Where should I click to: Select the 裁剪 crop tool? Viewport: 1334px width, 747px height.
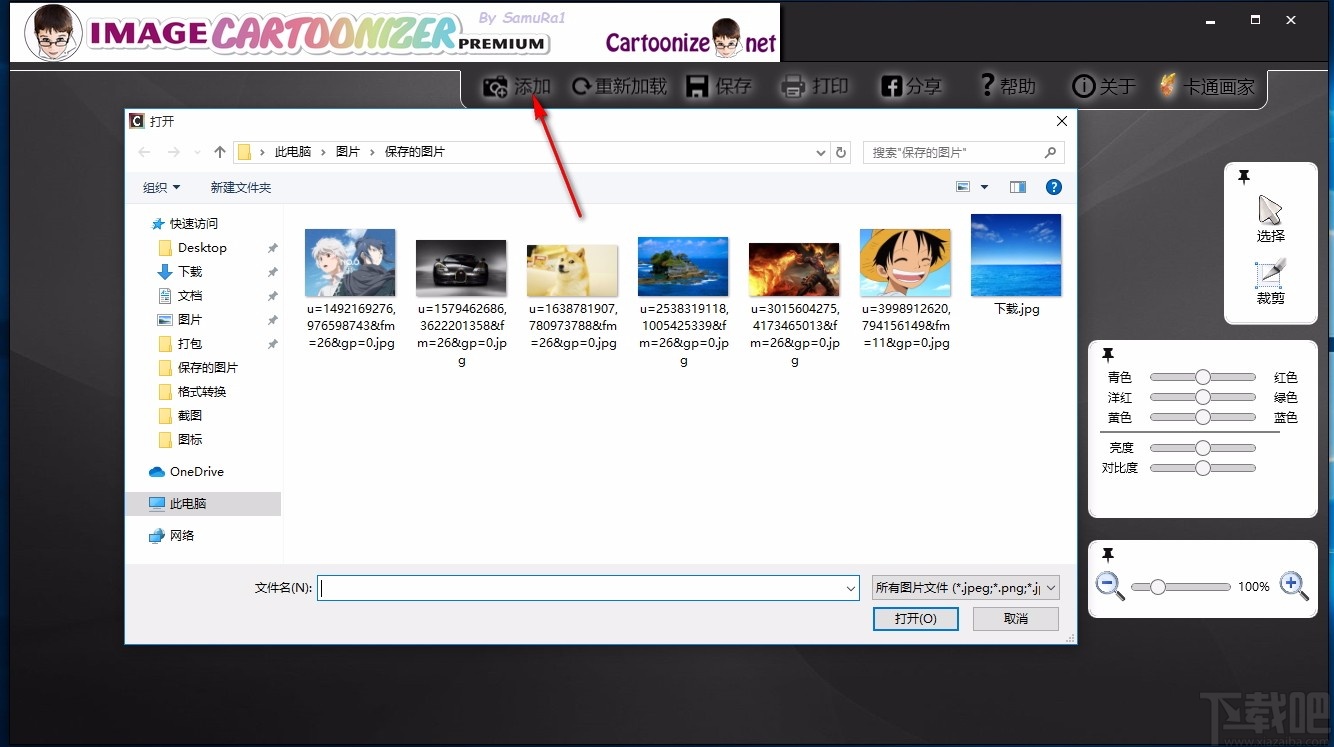1270,282
